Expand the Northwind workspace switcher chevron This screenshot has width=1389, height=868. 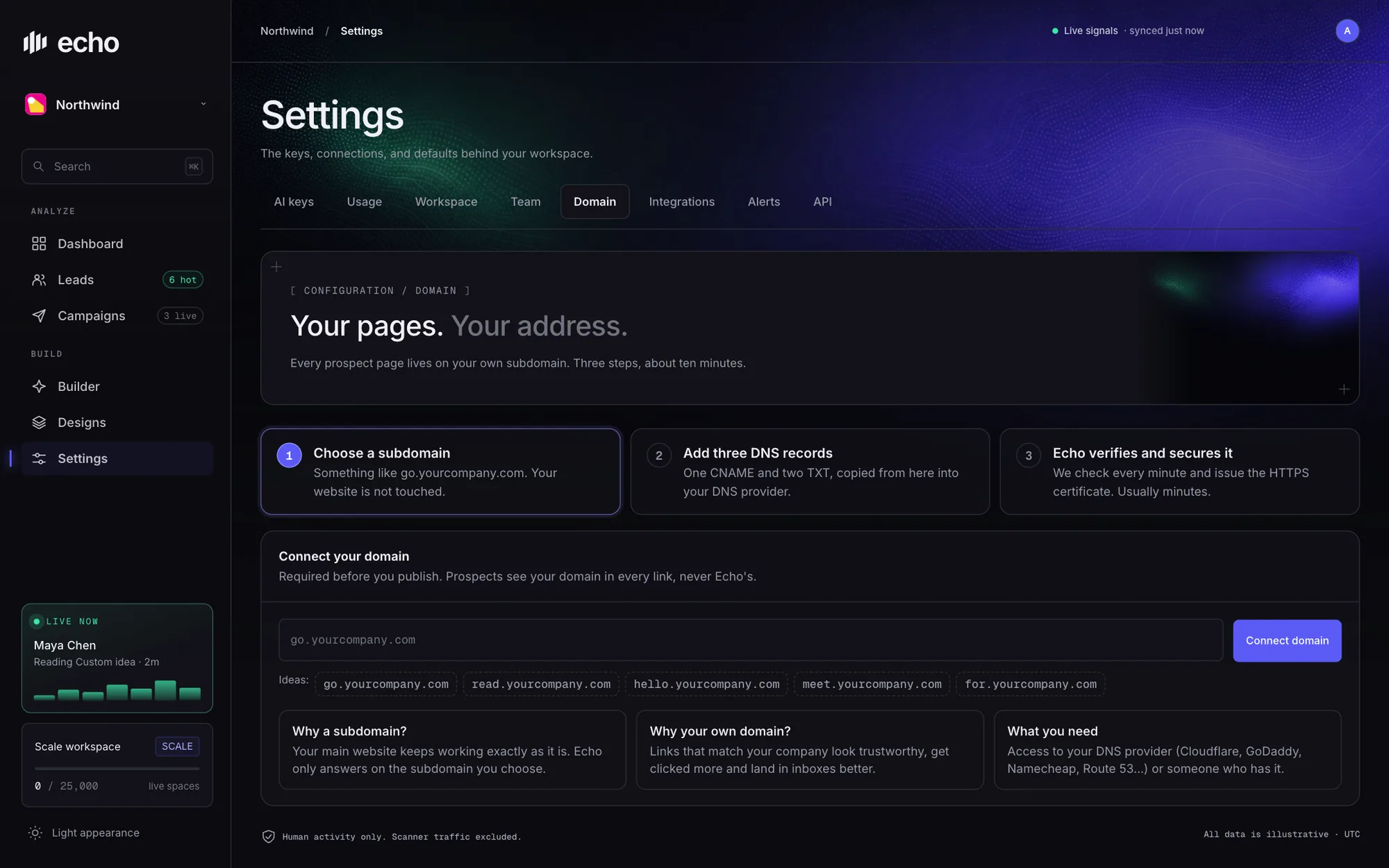(x=203, y=104)
